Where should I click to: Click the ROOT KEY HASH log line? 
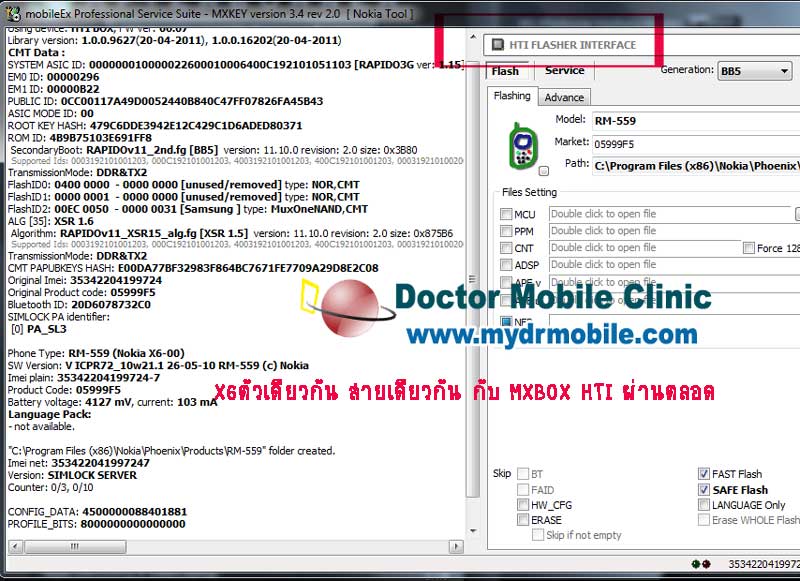tap(155, 126)
